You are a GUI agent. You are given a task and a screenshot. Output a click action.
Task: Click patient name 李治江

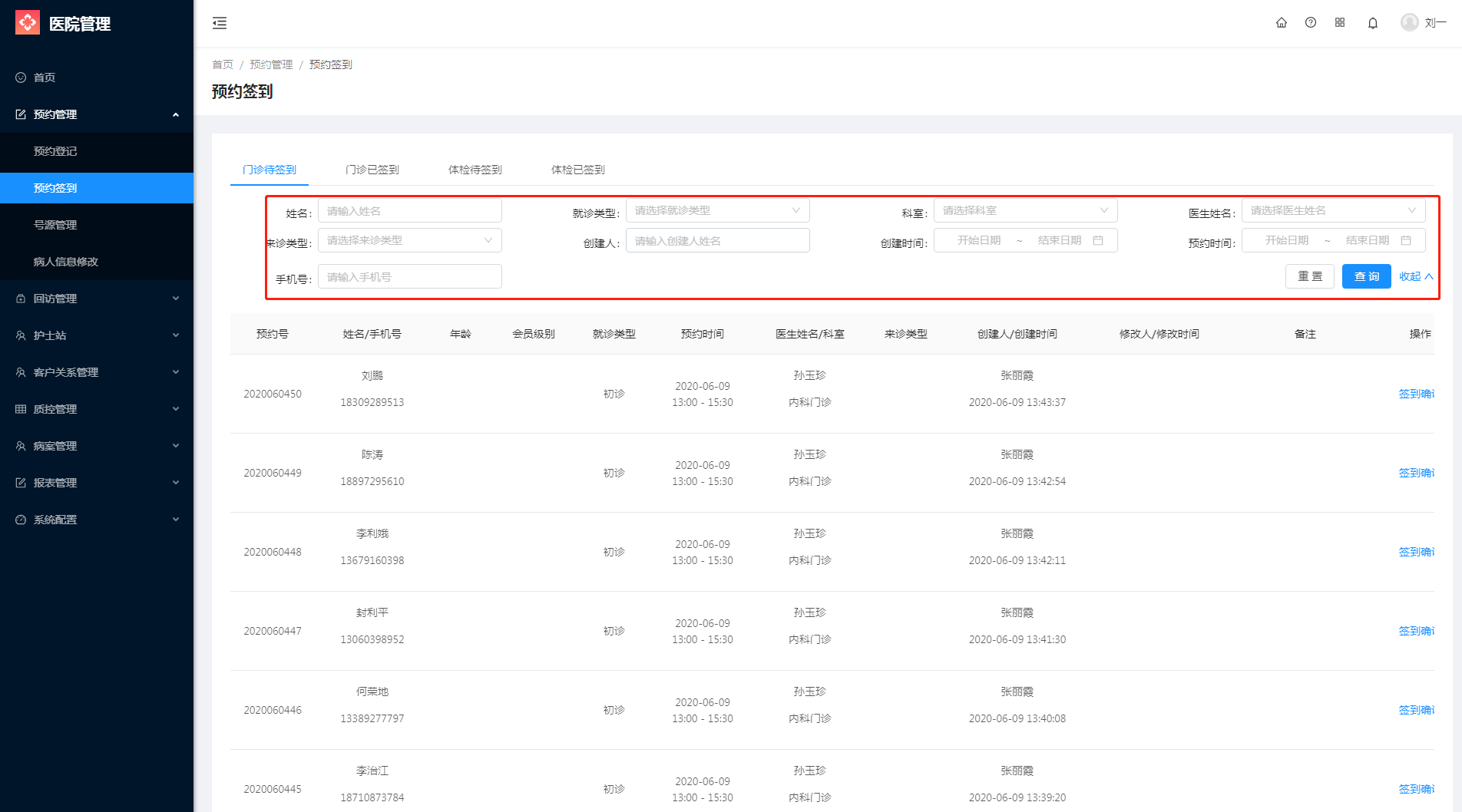372,771
